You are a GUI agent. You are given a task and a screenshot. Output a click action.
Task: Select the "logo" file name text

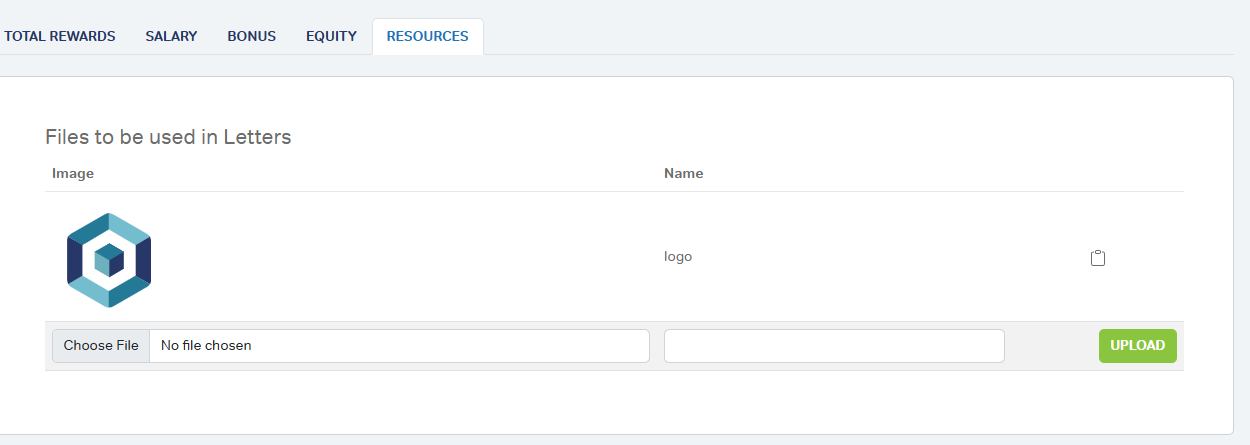(x=678, y=256)
